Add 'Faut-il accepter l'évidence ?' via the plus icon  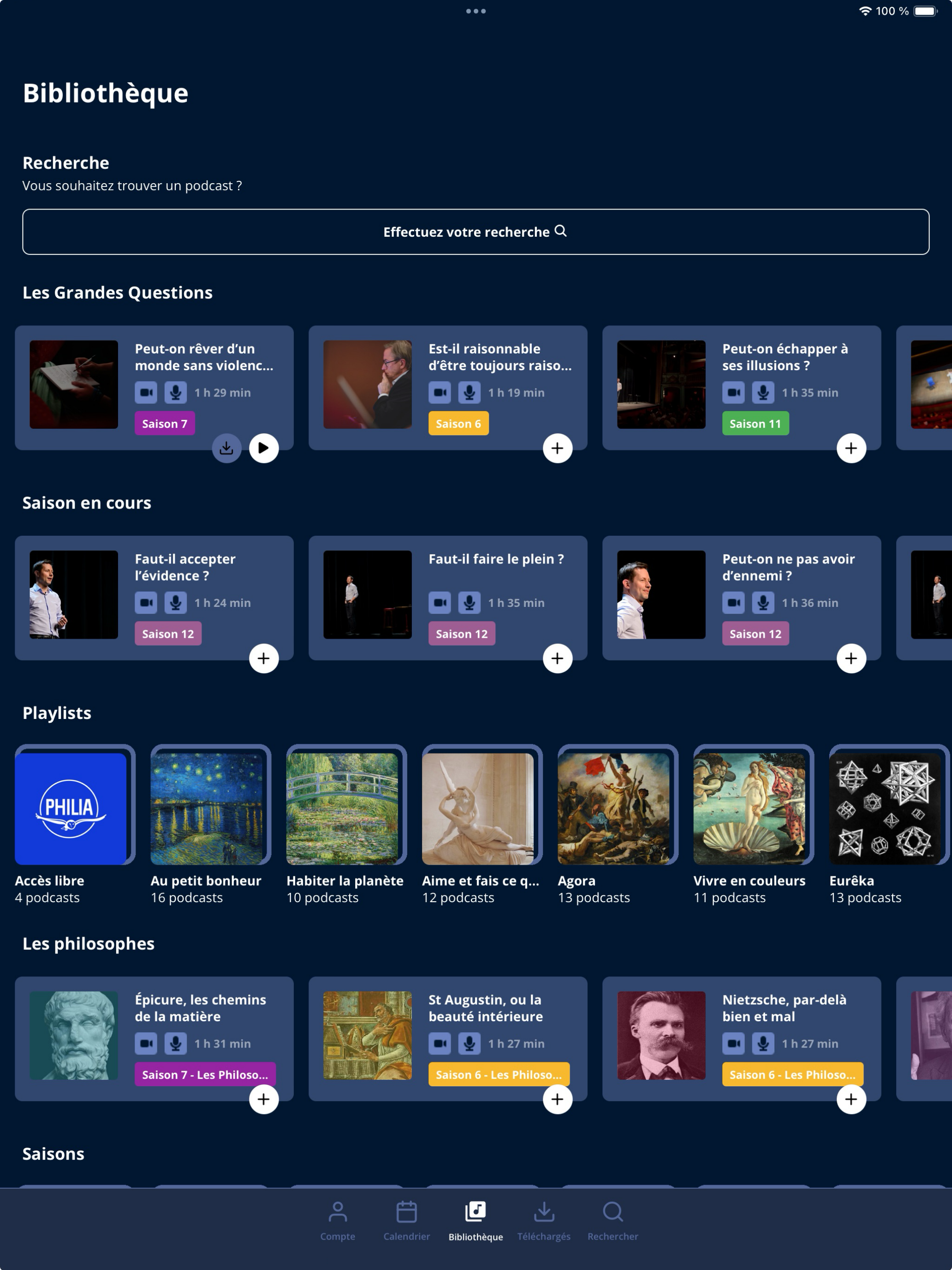coord(263,658)
